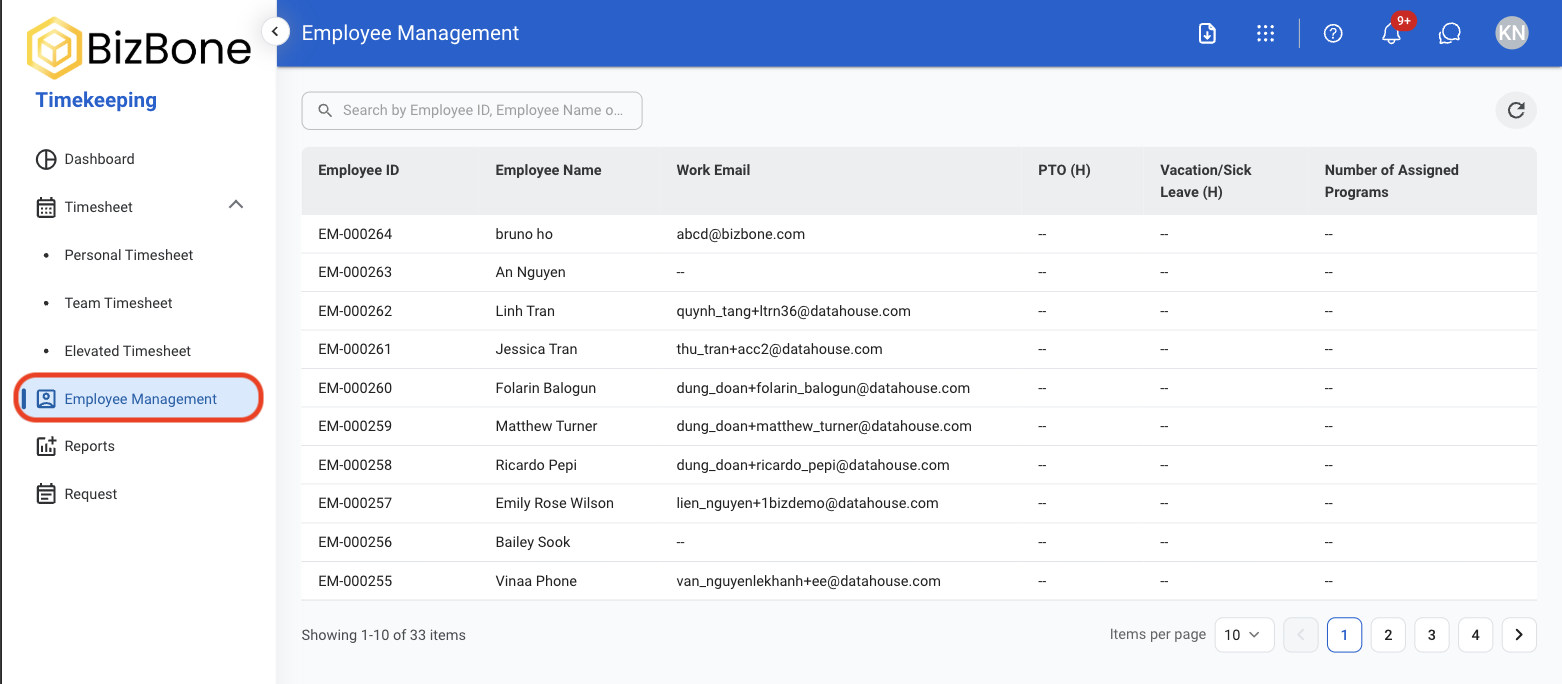Open the notifications bell
The height and width of the screenshot is (684, 1562).
[x=1391, y=34]
